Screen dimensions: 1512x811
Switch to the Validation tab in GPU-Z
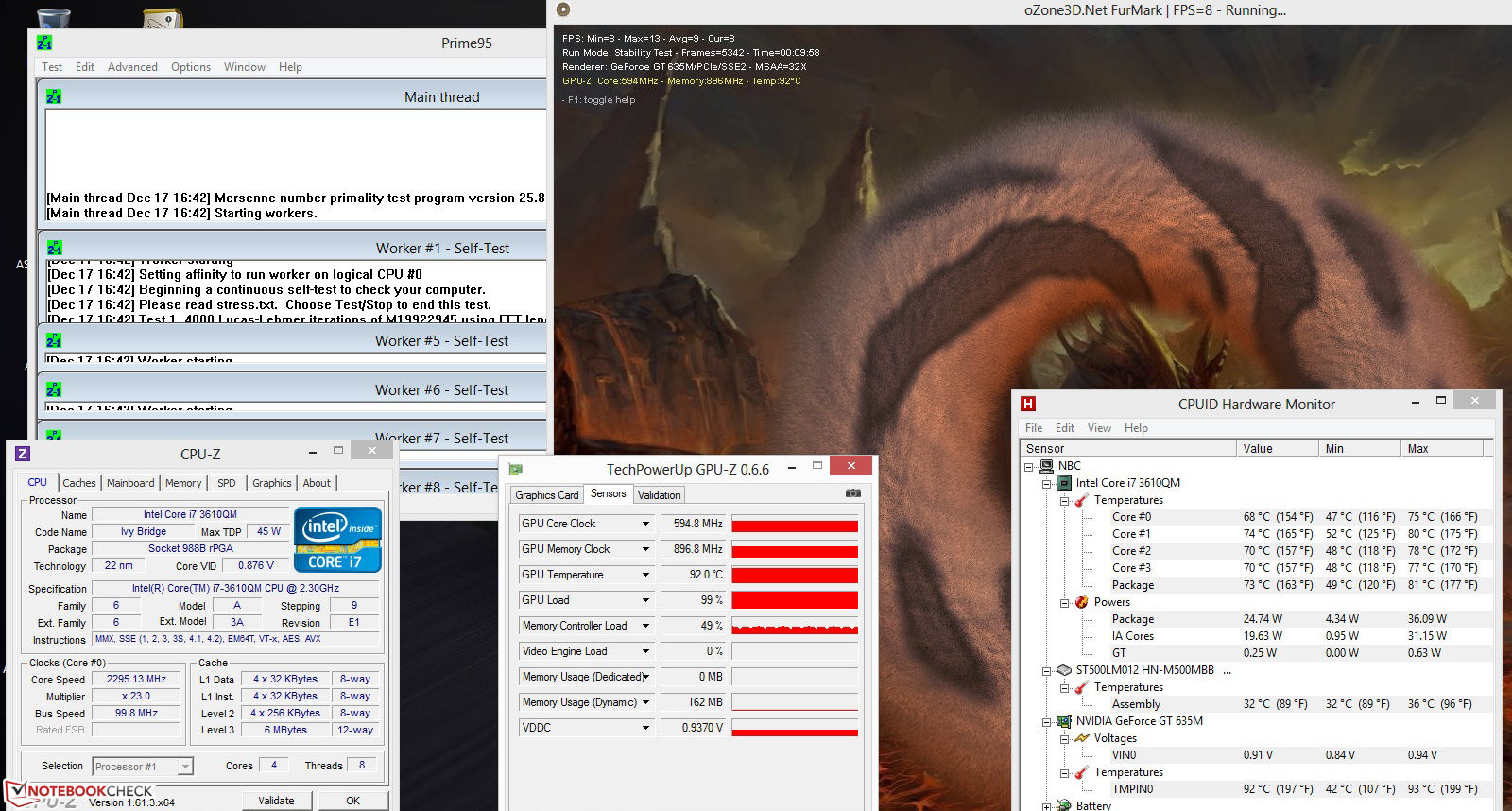659,495
